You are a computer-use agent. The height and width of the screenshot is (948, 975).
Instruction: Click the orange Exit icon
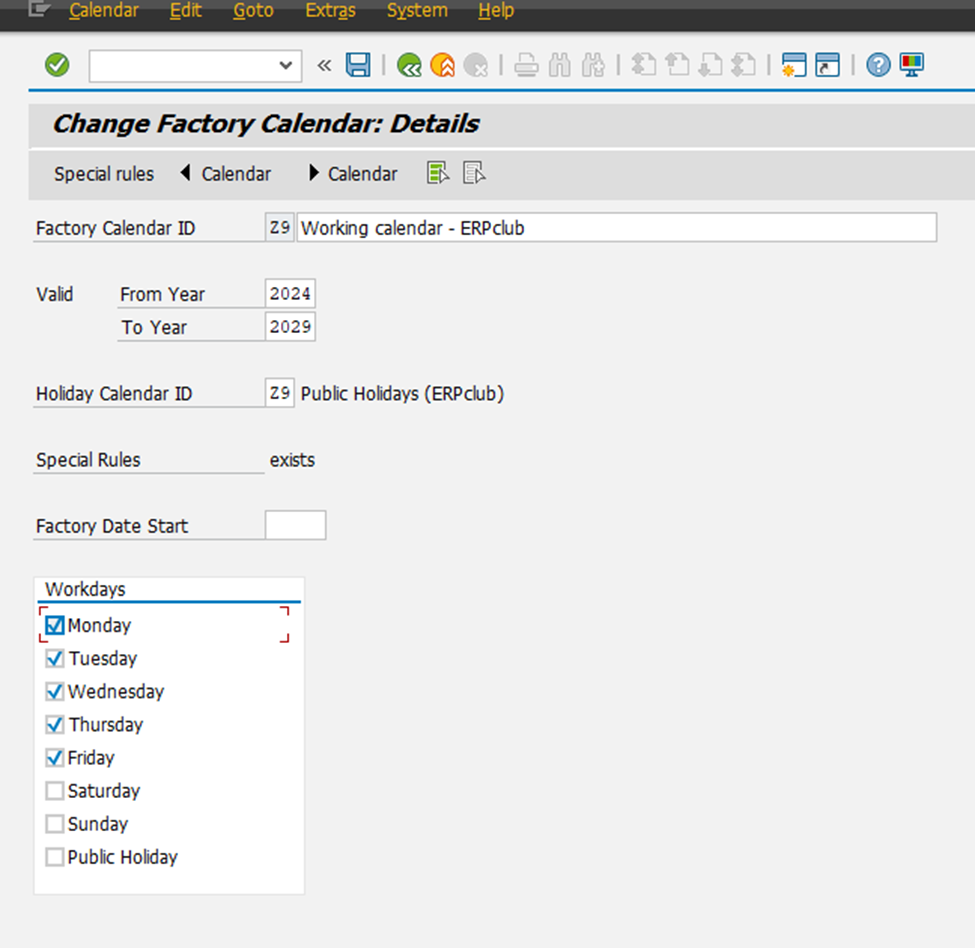point(443,65)
